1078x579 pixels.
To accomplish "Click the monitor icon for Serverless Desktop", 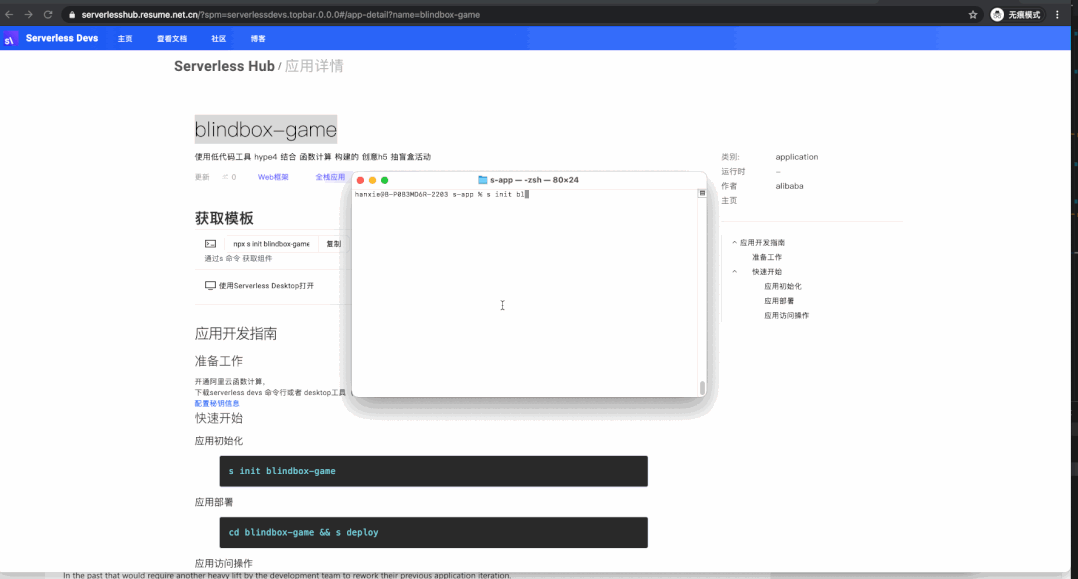I will click(x=210, y=285).
